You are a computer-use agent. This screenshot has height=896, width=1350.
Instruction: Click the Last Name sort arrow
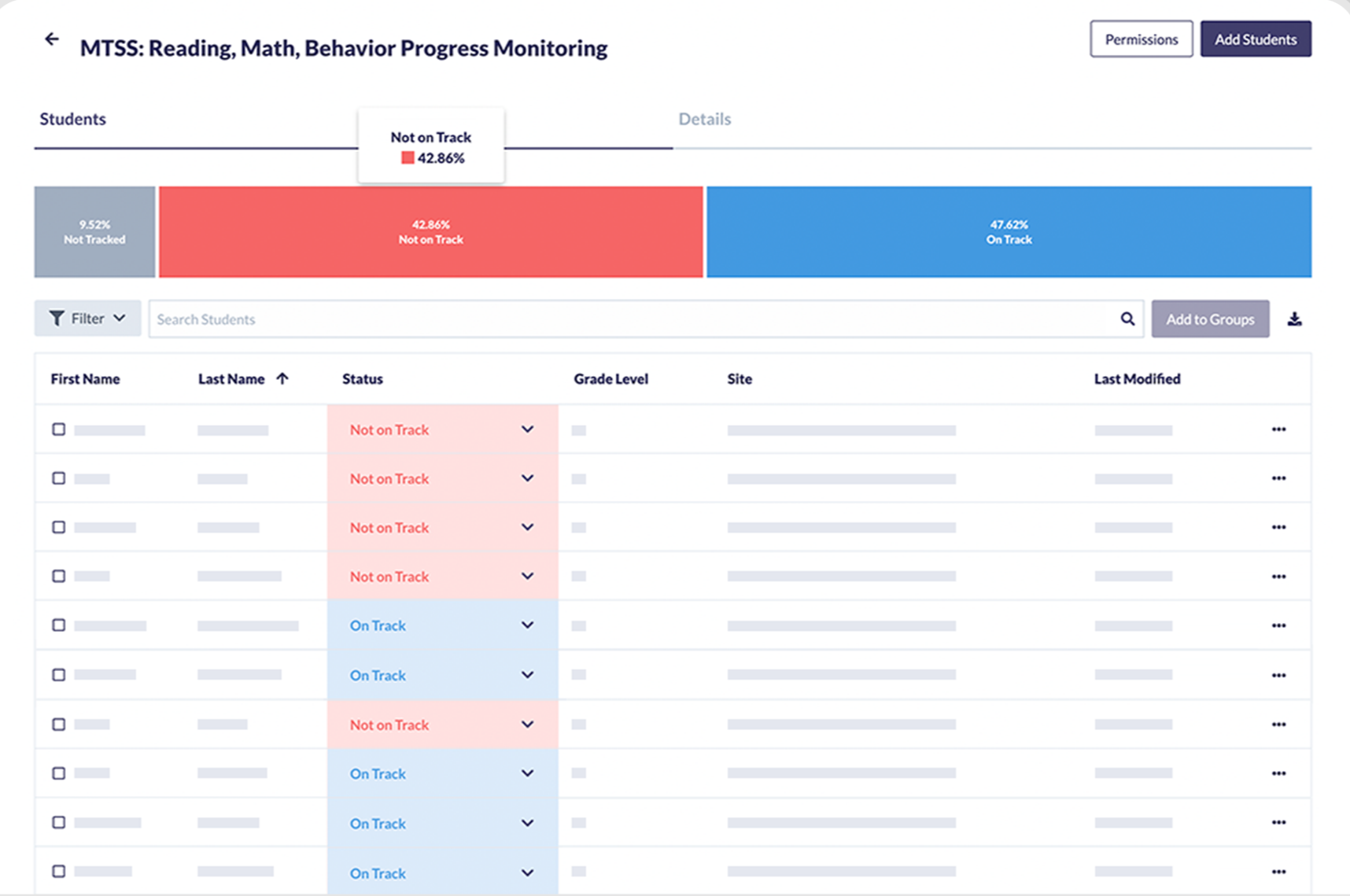tap(282, 378)
